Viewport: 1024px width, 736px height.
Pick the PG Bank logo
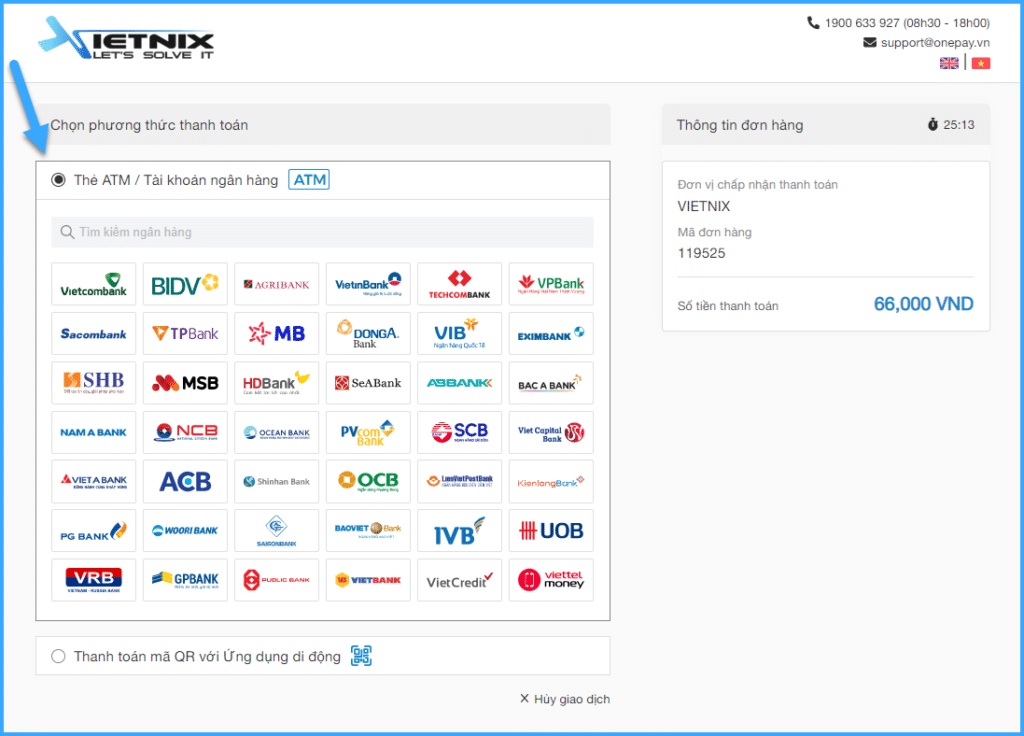click(x=93, y=531)
